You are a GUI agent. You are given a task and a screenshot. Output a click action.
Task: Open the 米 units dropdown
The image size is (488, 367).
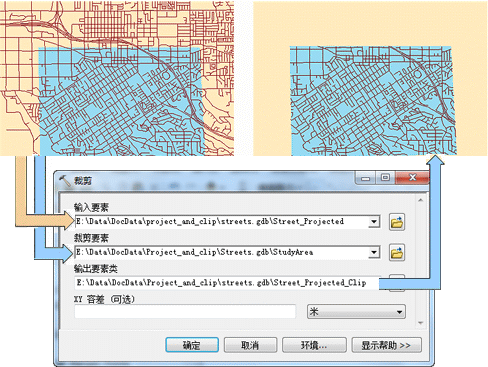coord(356,312)
